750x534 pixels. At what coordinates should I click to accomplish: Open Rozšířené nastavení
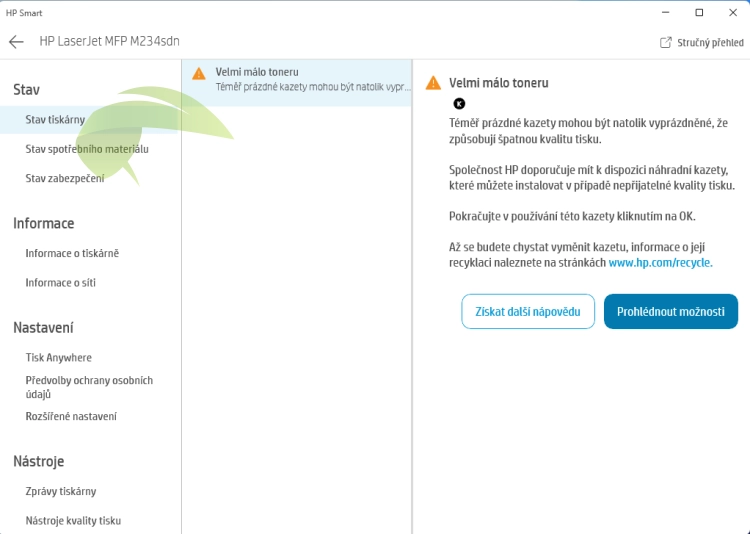(x=71, y=416)
